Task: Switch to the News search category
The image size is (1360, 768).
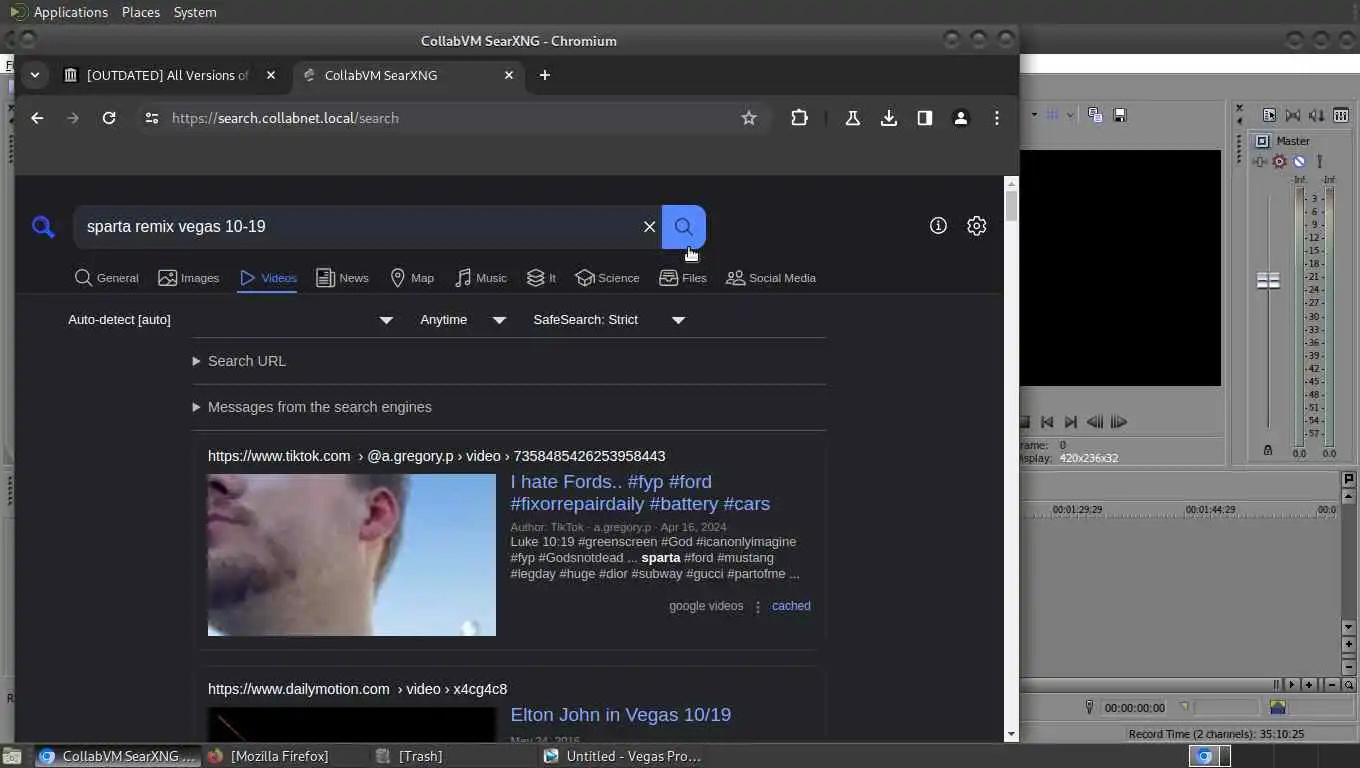Action: click(342, 278)
